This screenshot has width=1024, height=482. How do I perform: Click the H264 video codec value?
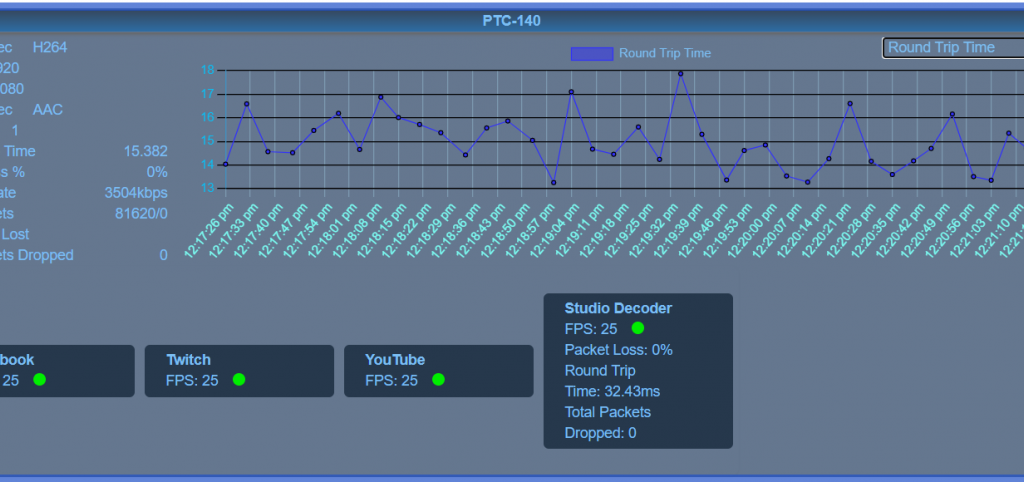(x=50, y=47)
